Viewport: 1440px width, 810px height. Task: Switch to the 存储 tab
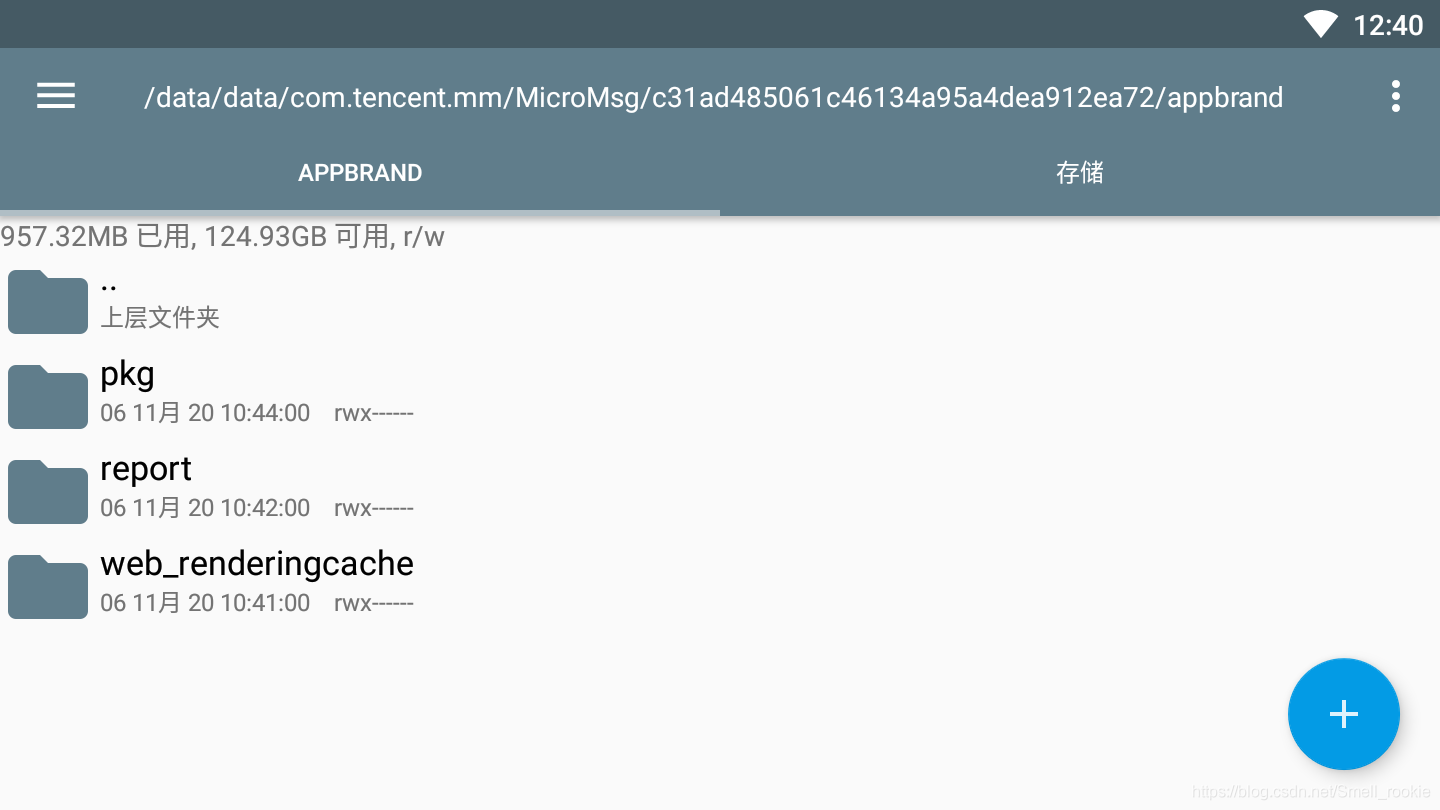pyautogui.click(x=1080, y=172)
